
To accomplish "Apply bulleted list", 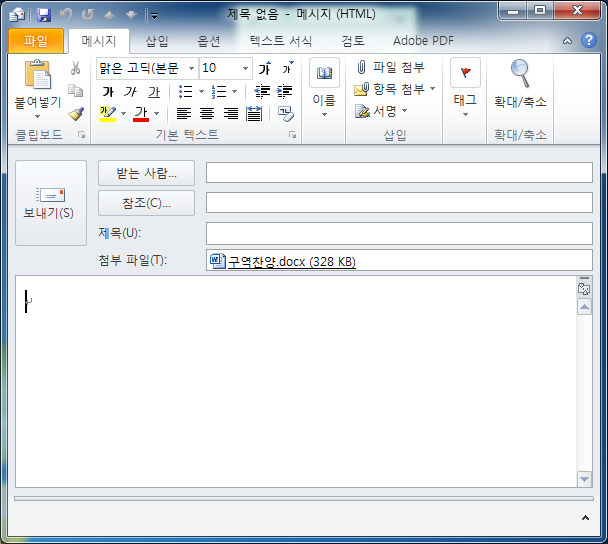I will [186, 92].
